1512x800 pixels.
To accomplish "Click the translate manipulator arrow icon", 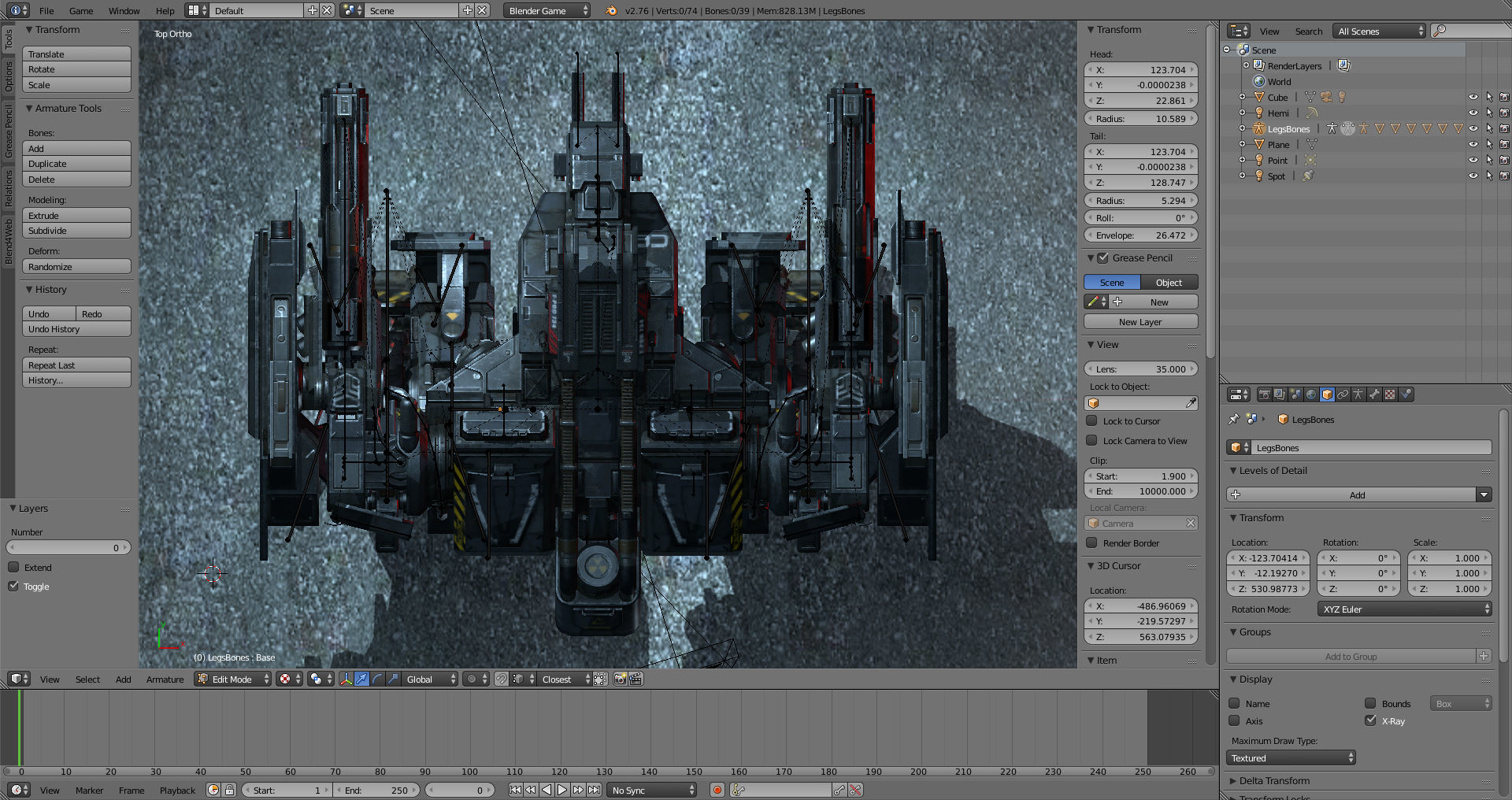I will tap(361, 679).
